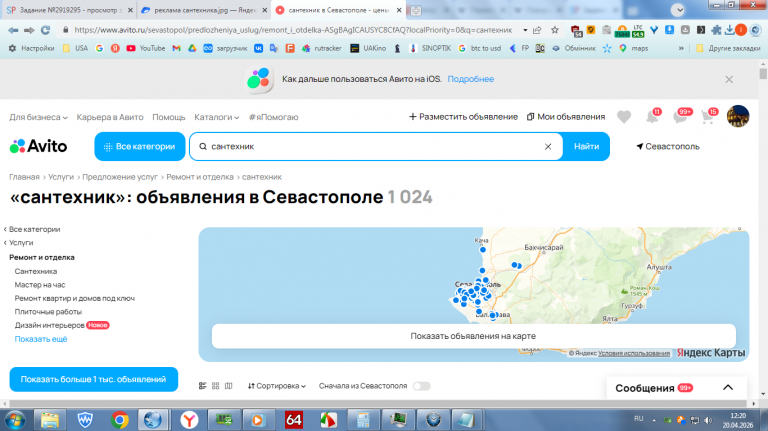This screenshot has width=768, height=431.
Task: Show more bookmarks with chevron
Action: click(x=681, y=48)
